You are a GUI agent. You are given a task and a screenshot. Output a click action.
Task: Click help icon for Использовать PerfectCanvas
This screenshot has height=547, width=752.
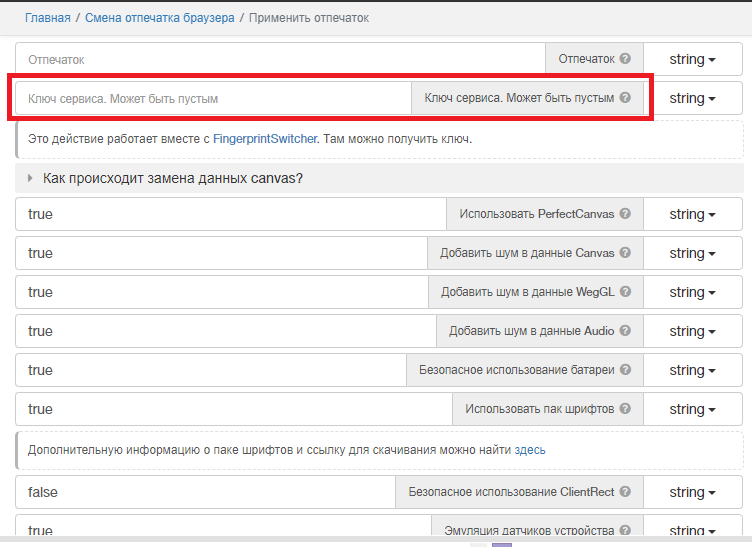tap(625, 214)
